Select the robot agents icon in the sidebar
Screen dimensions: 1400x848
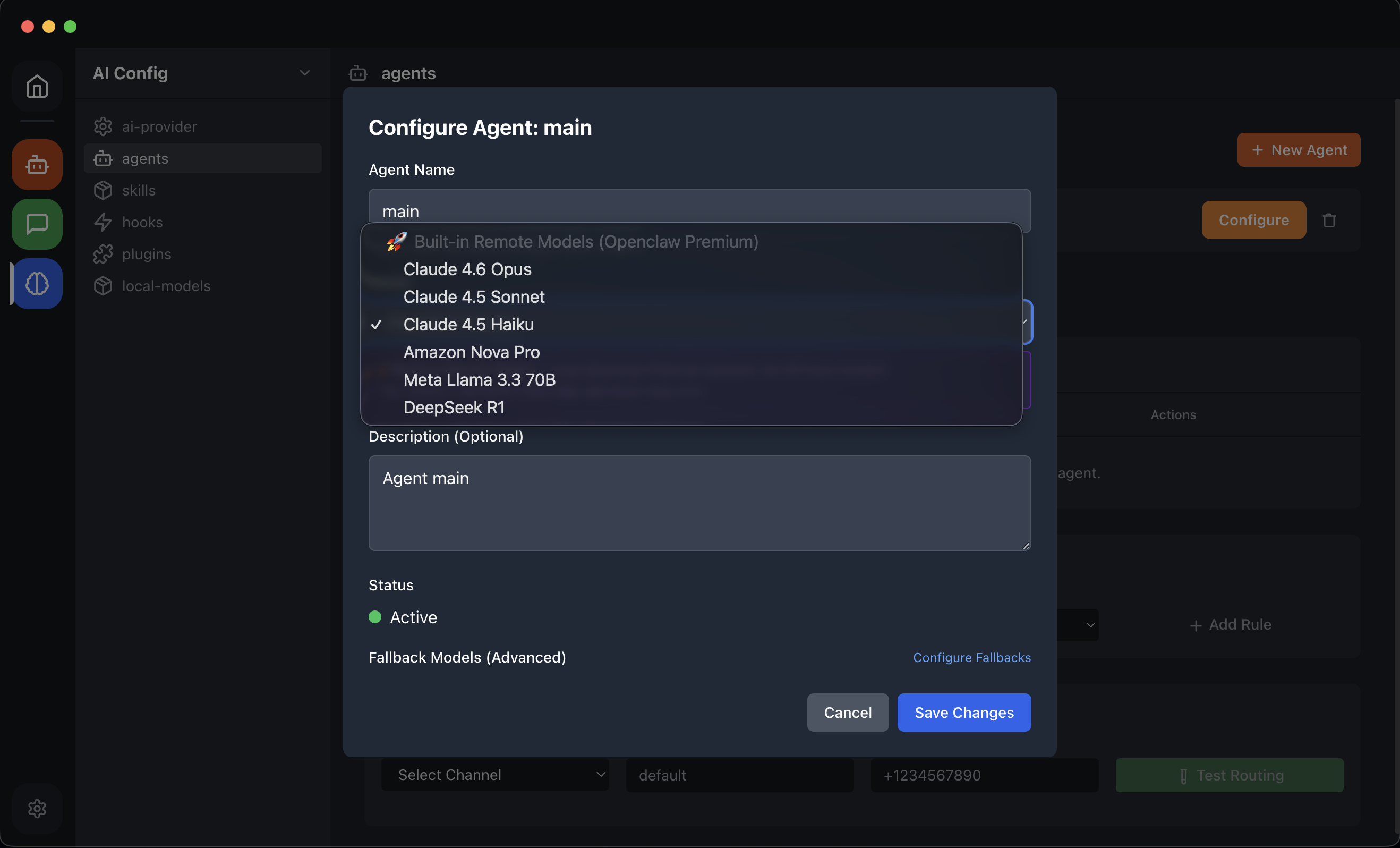(x=36, y=165)
